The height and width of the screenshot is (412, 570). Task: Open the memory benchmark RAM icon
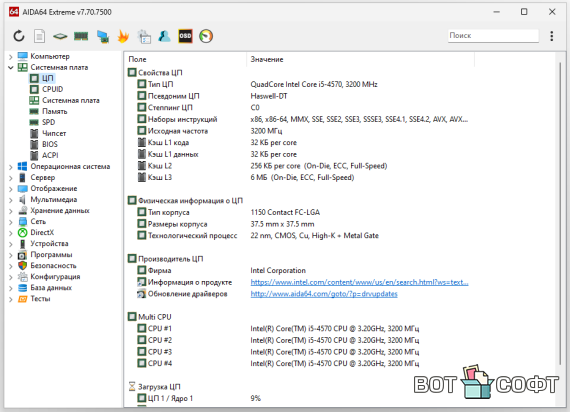(81, 36)
